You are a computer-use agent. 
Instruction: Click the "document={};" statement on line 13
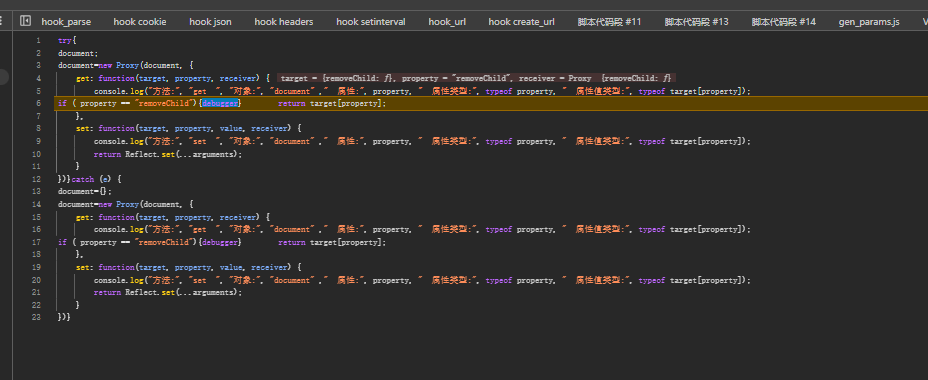click(x=85, y=192)
